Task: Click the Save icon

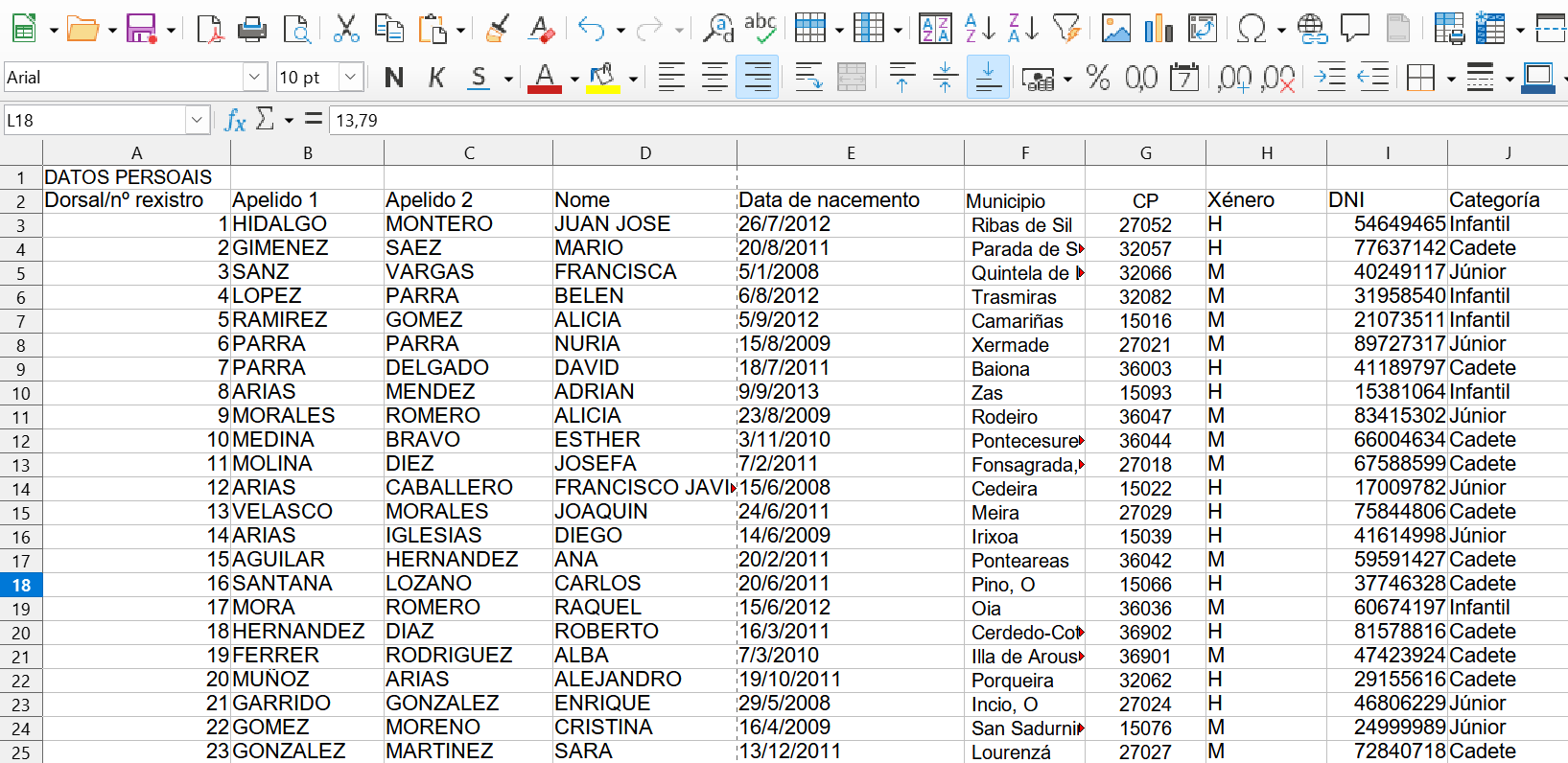Action: [x=141, y=29]
